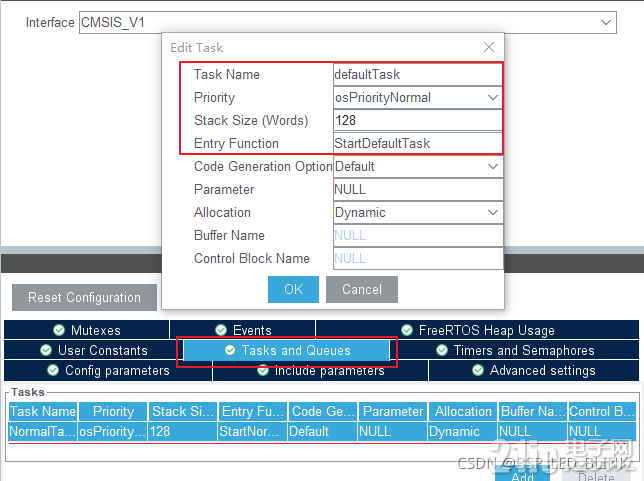Click the Buffer Na... column header
Image resolution: width=644 pixels, height=481 pixels.
533,411
